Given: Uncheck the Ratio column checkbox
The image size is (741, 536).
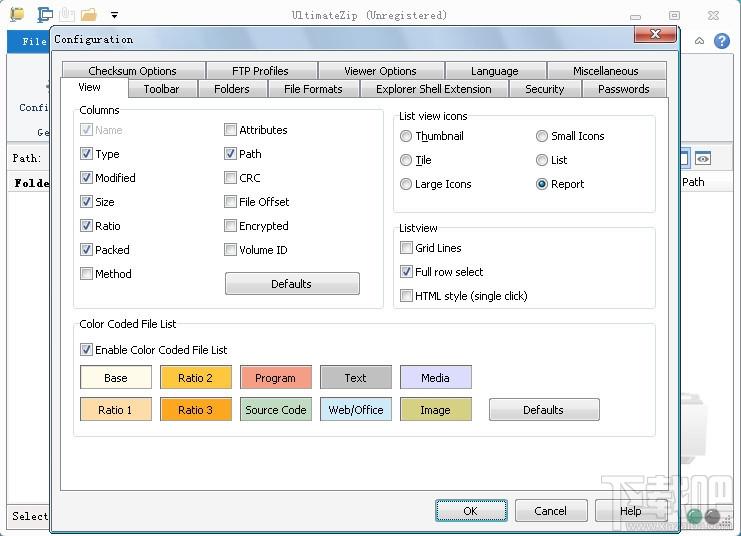Looking at the screenshot, I should [86, 225].
